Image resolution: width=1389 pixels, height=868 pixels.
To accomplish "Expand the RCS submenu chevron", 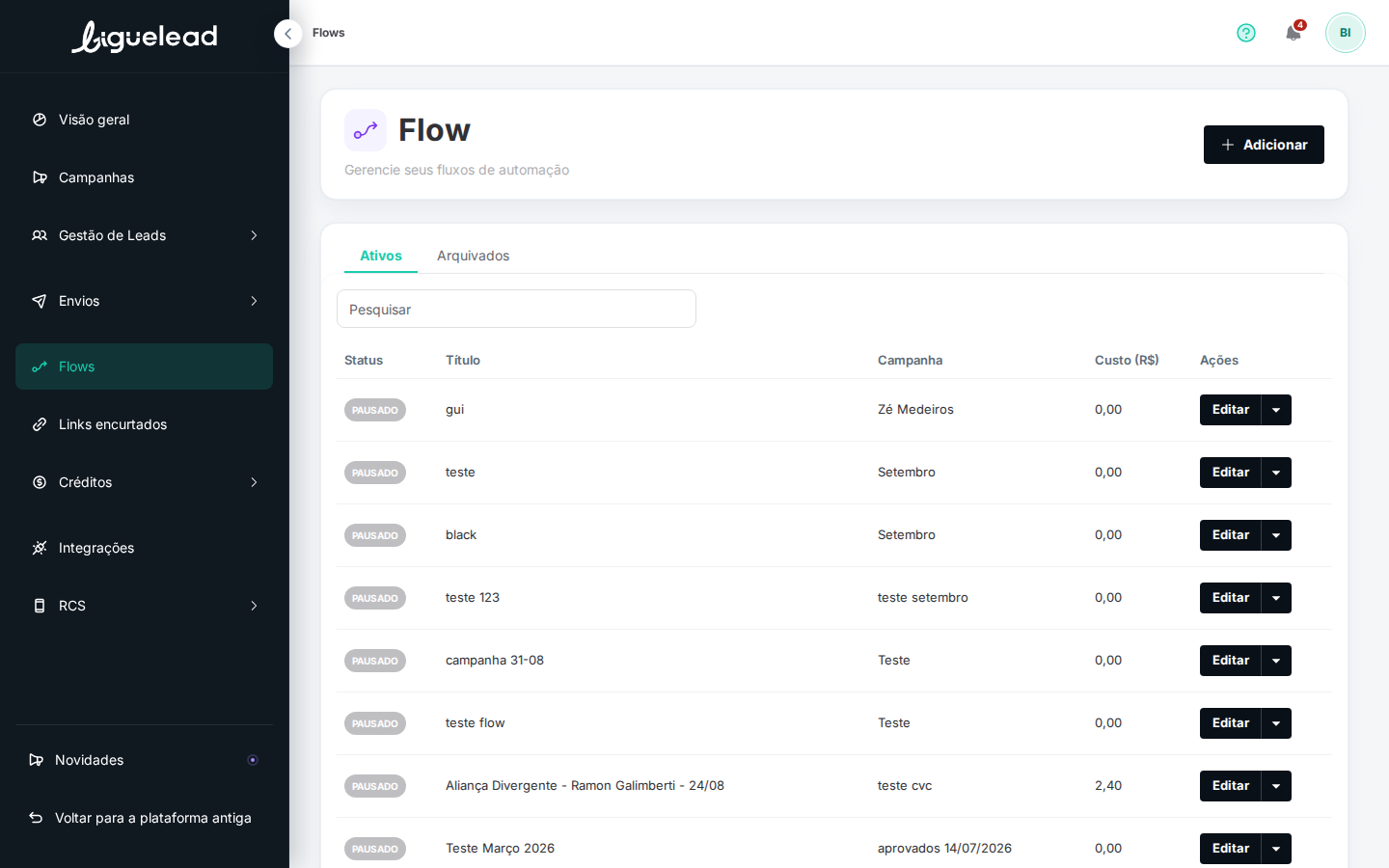I will [x=254, y=606].
